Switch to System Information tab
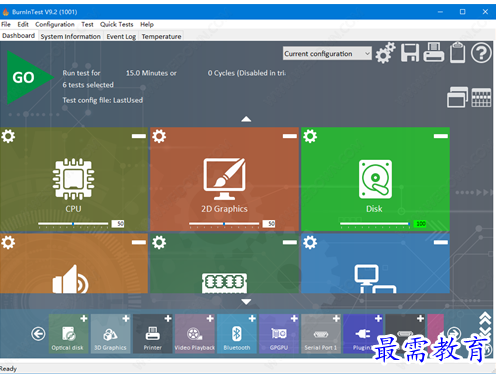 tap(71, 36)
